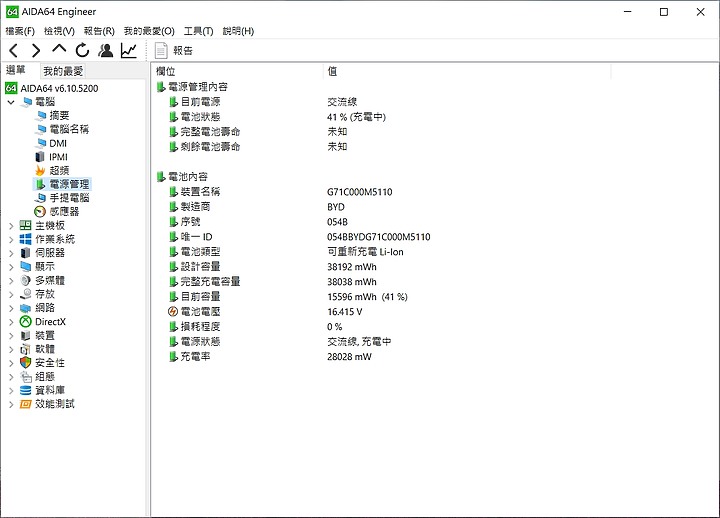Expand the 多媒體 tree node

(11, 281)
